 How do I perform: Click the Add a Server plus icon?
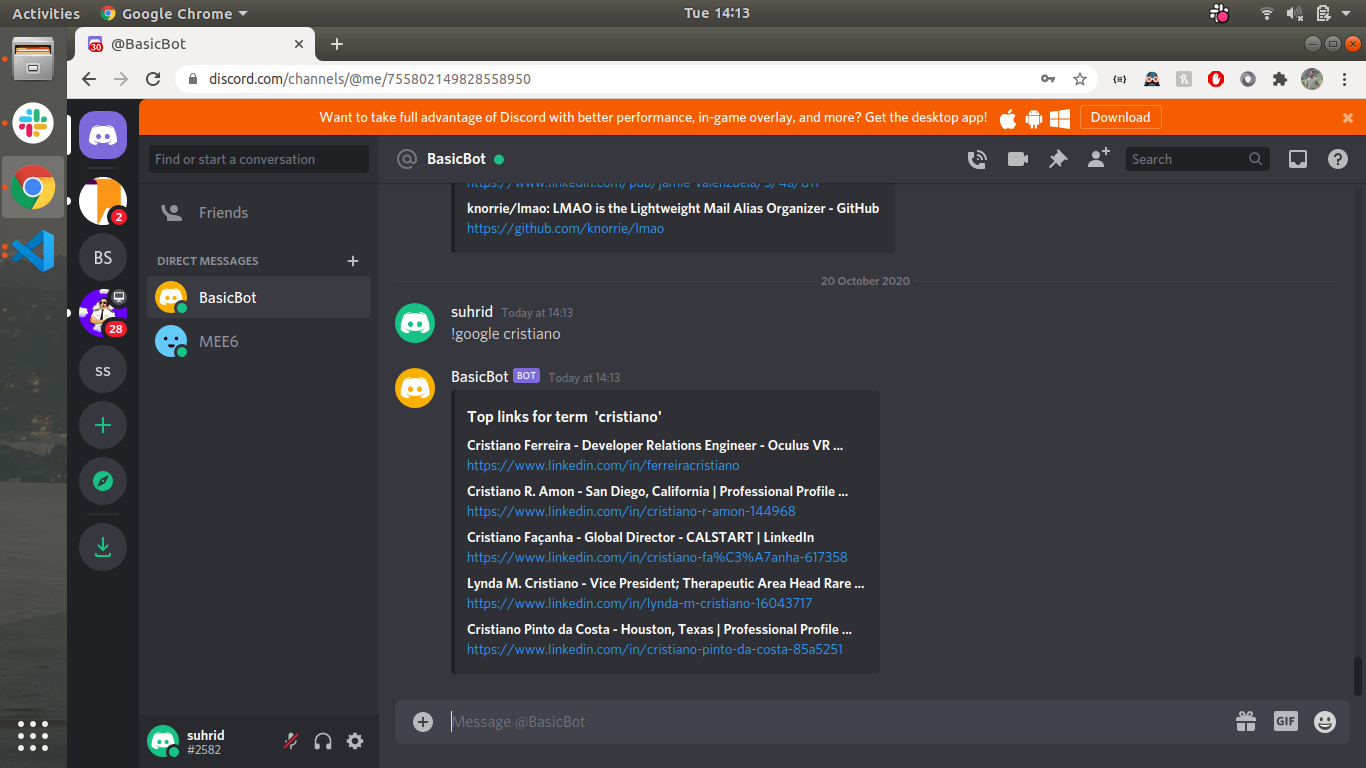(103, 425)
